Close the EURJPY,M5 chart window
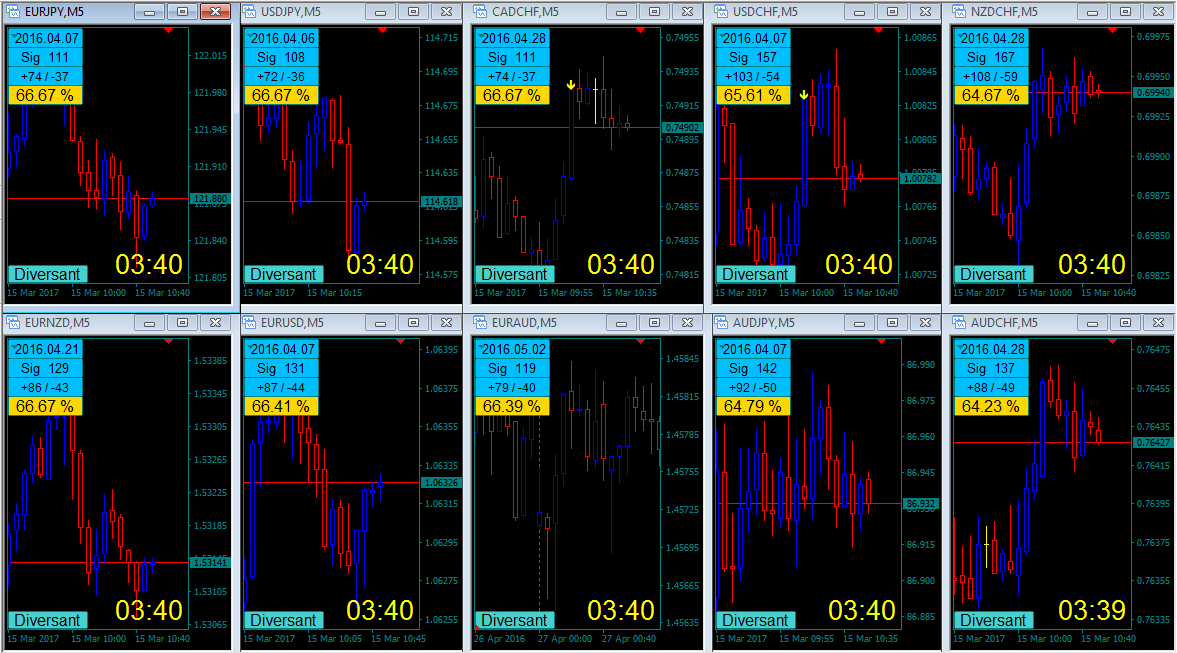The width and height of the screenshot is (1177, 653). 215,12
